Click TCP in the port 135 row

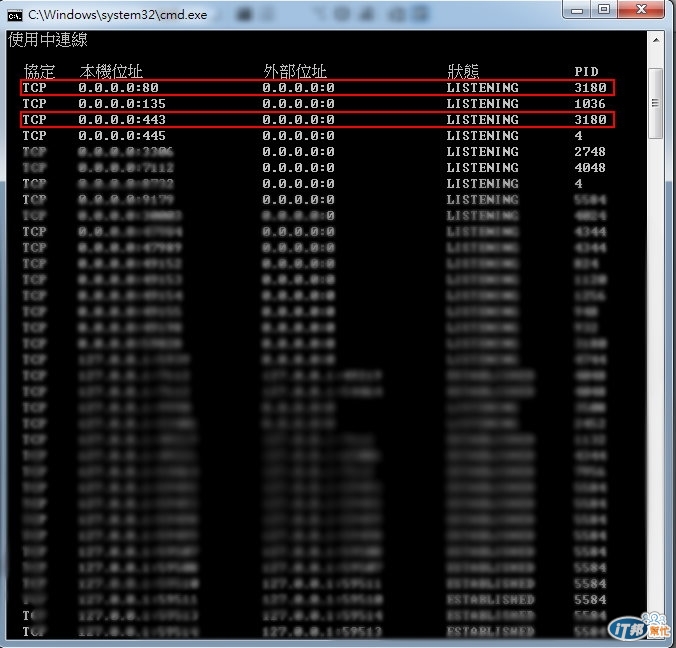(34, 103)
